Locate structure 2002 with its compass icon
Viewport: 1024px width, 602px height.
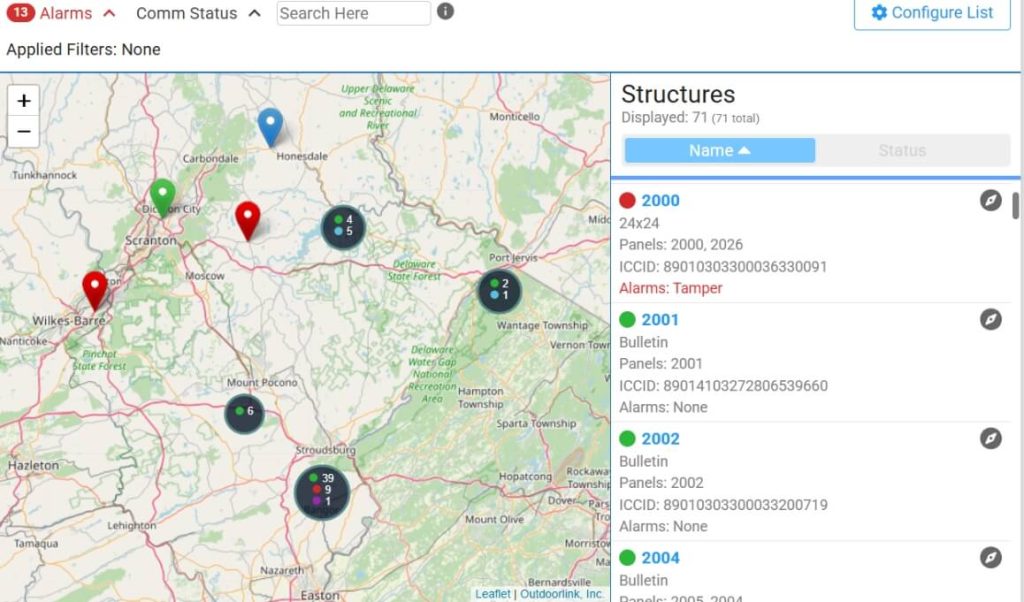click(991, 438)
